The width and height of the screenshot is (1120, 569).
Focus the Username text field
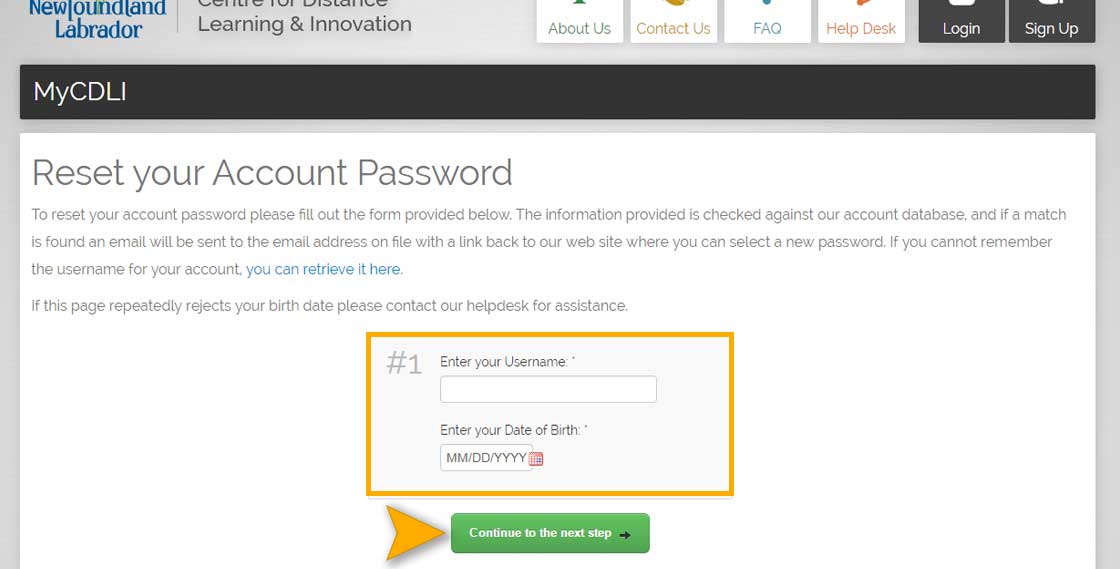coord(548,389)
